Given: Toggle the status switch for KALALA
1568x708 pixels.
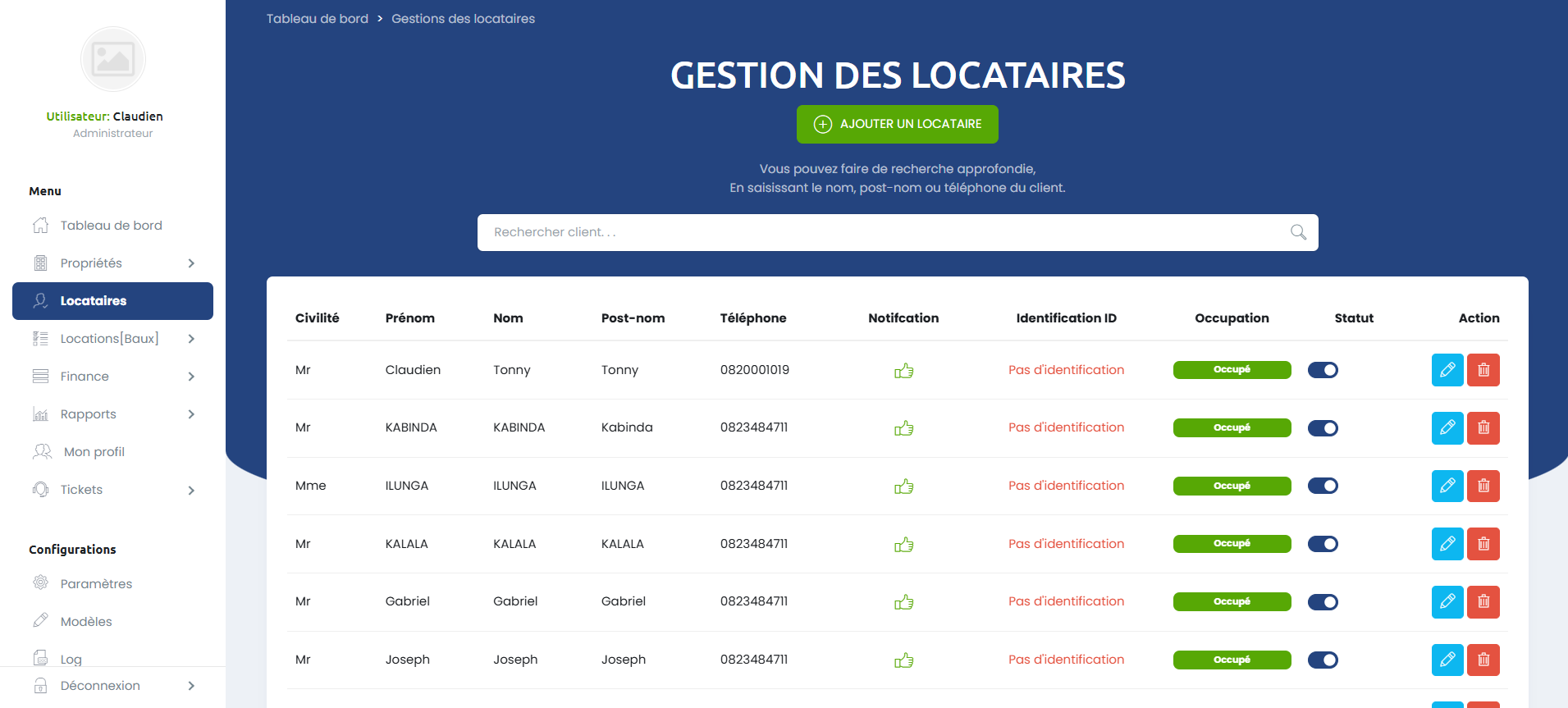Looking at the screenshot, I should pos(1323,544).
